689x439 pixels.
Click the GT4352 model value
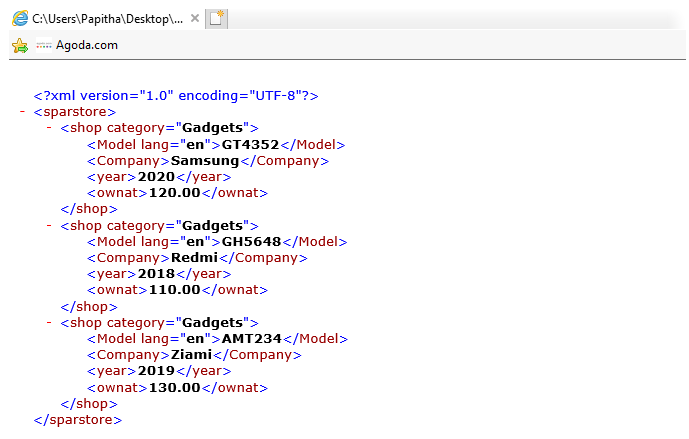point(250,144)
